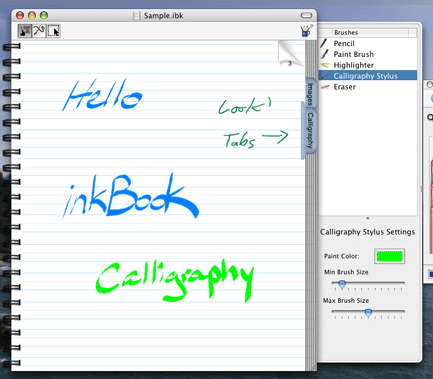Toggle toolbar with the title bar pill button
433x379 pixels.
(306, 15)
